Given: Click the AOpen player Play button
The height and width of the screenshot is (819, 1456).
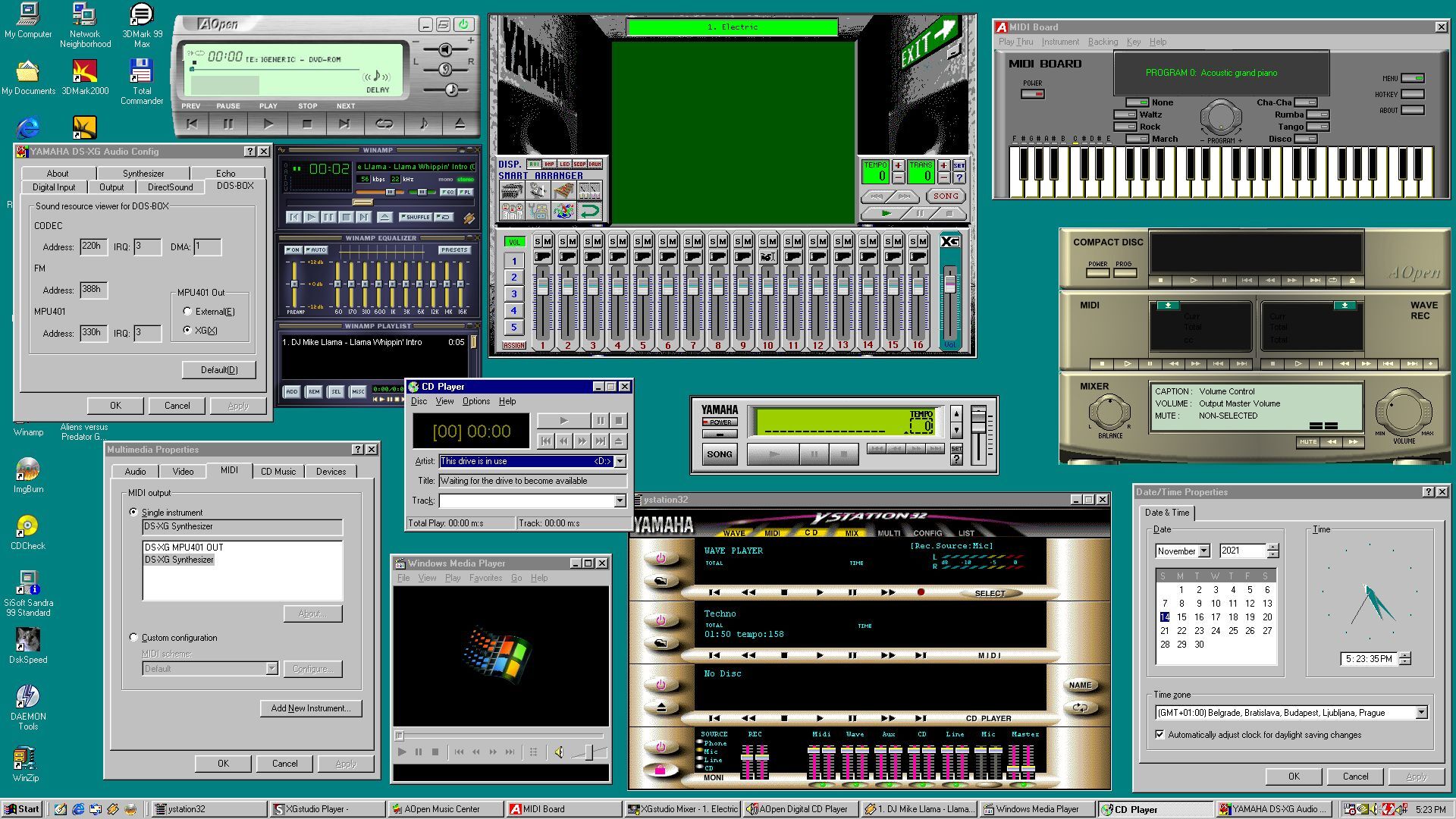Looking at the screenshot, I should point(268,124).
